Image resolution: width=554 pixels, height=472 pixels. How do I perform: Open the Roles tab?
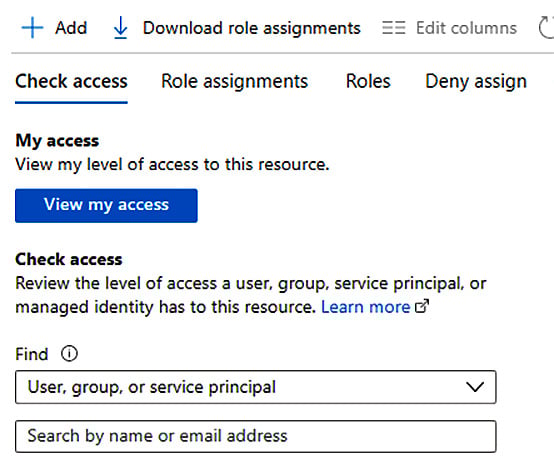tap(368, 81)
